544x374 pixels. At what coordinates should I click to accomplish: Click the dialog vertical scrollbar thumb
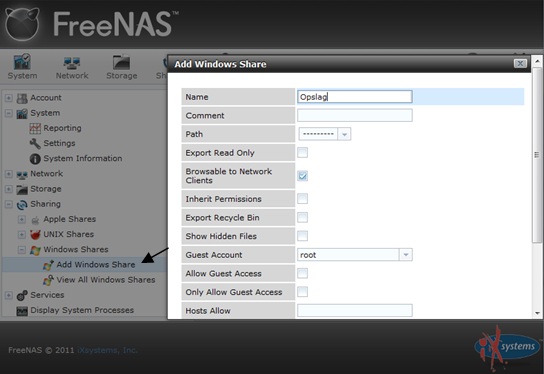coord(537,155)
